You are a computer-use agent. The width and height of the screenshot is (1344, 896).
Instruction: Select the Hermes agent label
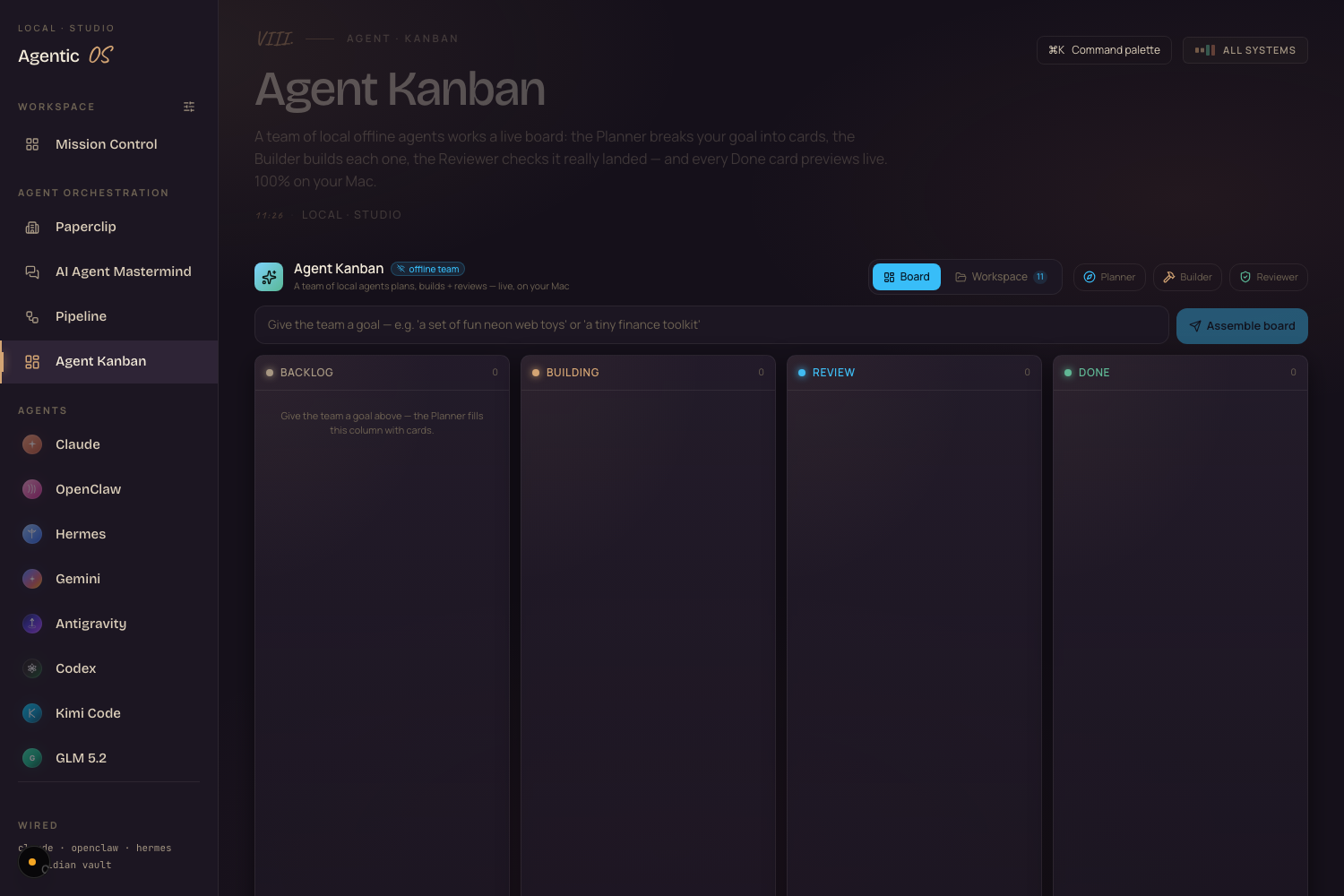click(81, 534)
